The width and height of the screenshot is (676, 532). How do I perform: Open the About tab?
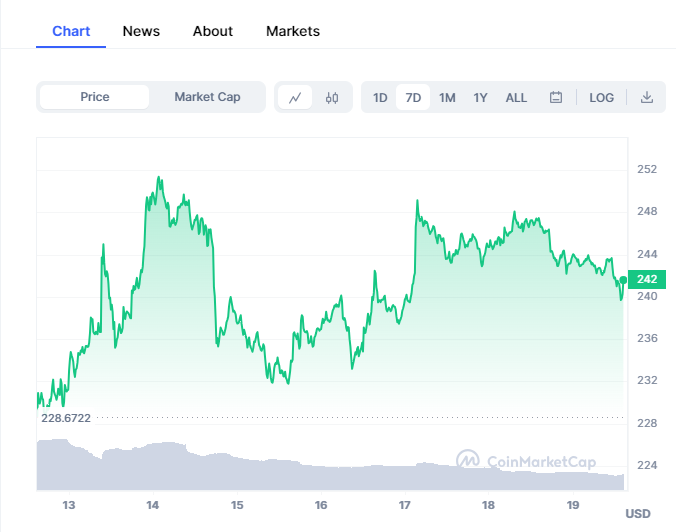[x=213, y=31]
